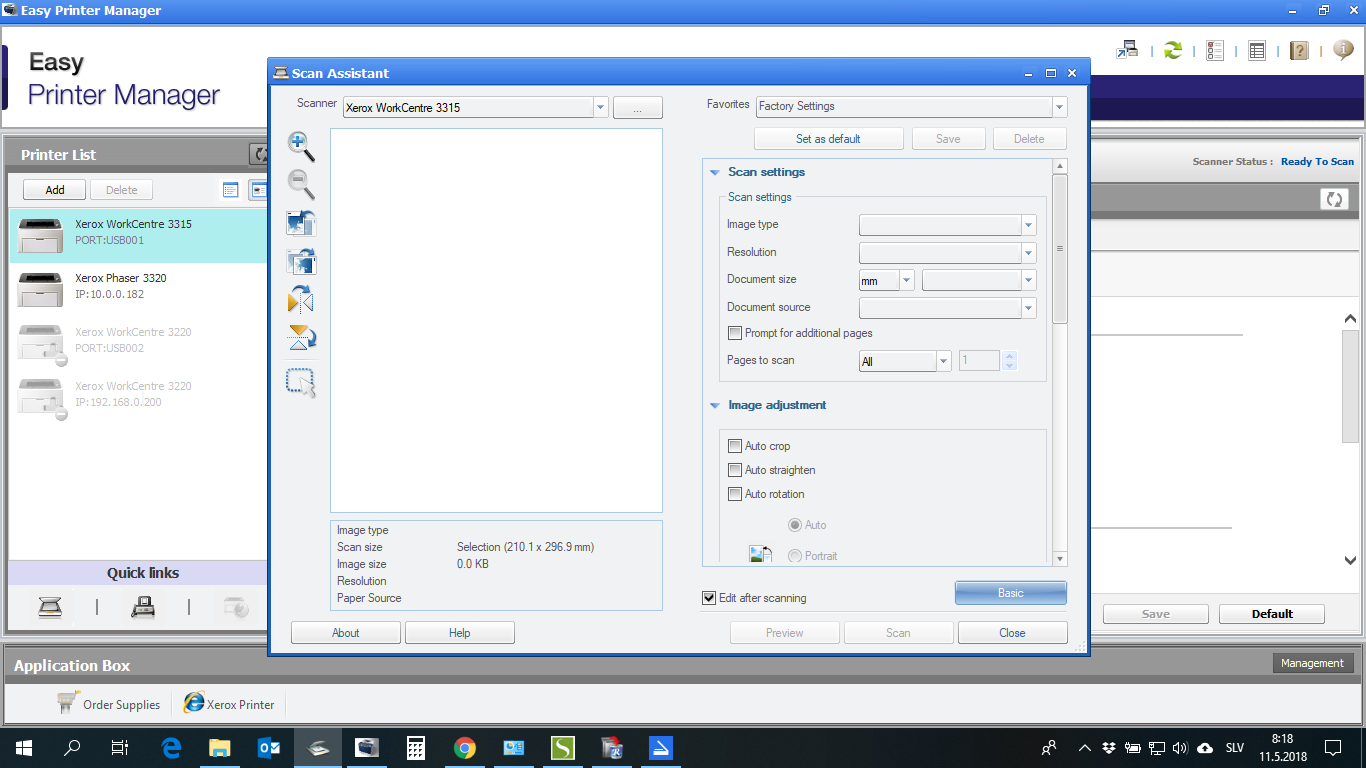Screen dimensions: 1366x768
Task: Open the info speech bubble icon
Action: pyautogui.click(x=1343, y=49)
